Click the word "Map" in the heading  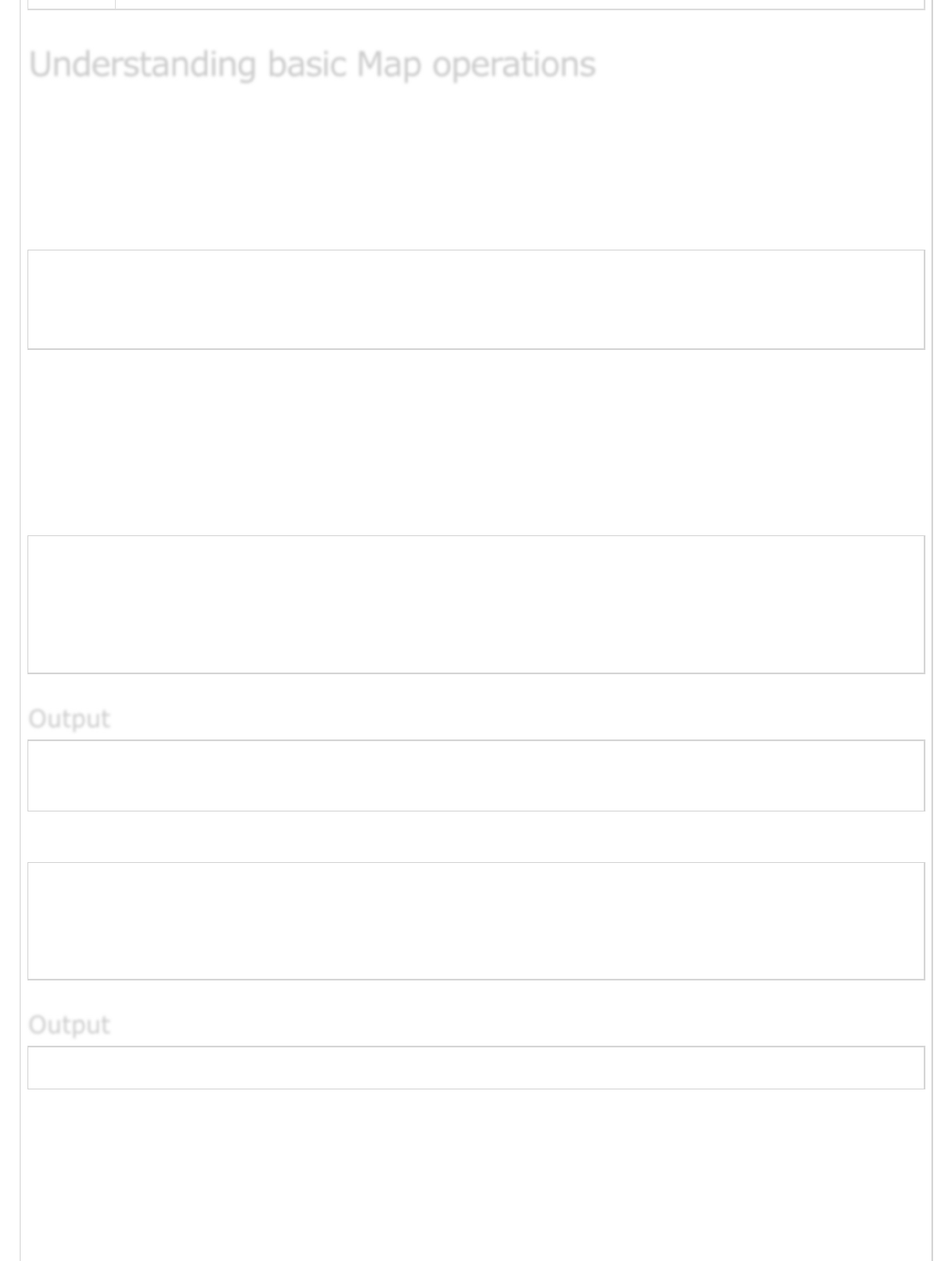point(389,66)
